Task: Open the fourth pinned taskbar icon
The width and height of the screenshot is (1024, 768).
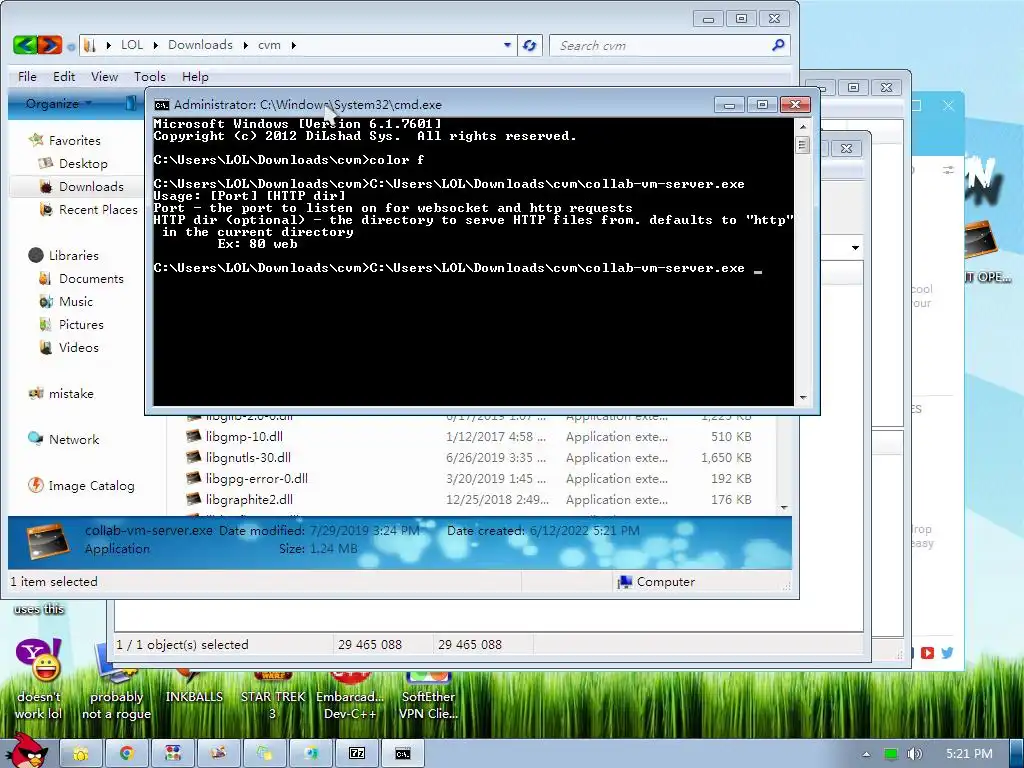Action: coord(219,754)
